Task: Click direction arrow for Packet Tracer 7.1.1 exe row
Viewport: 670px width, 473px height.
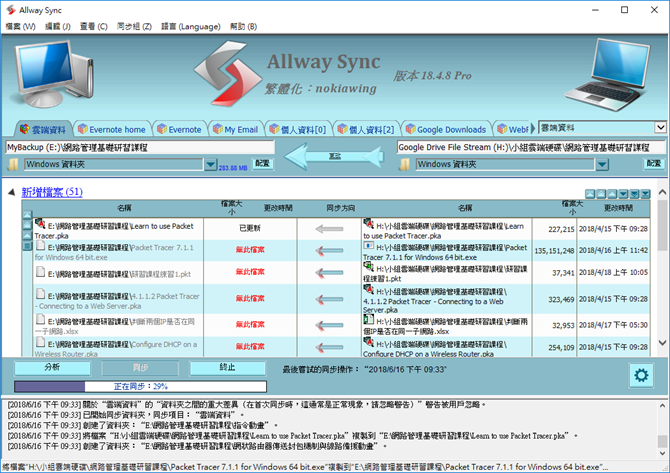Action: 329,250
